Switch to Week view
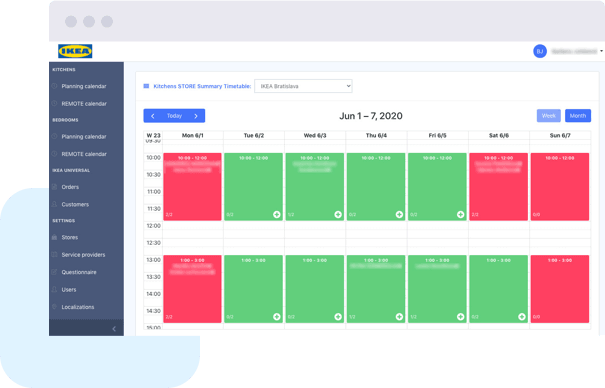This screenshot has width=605, height=388. point(549,116)
